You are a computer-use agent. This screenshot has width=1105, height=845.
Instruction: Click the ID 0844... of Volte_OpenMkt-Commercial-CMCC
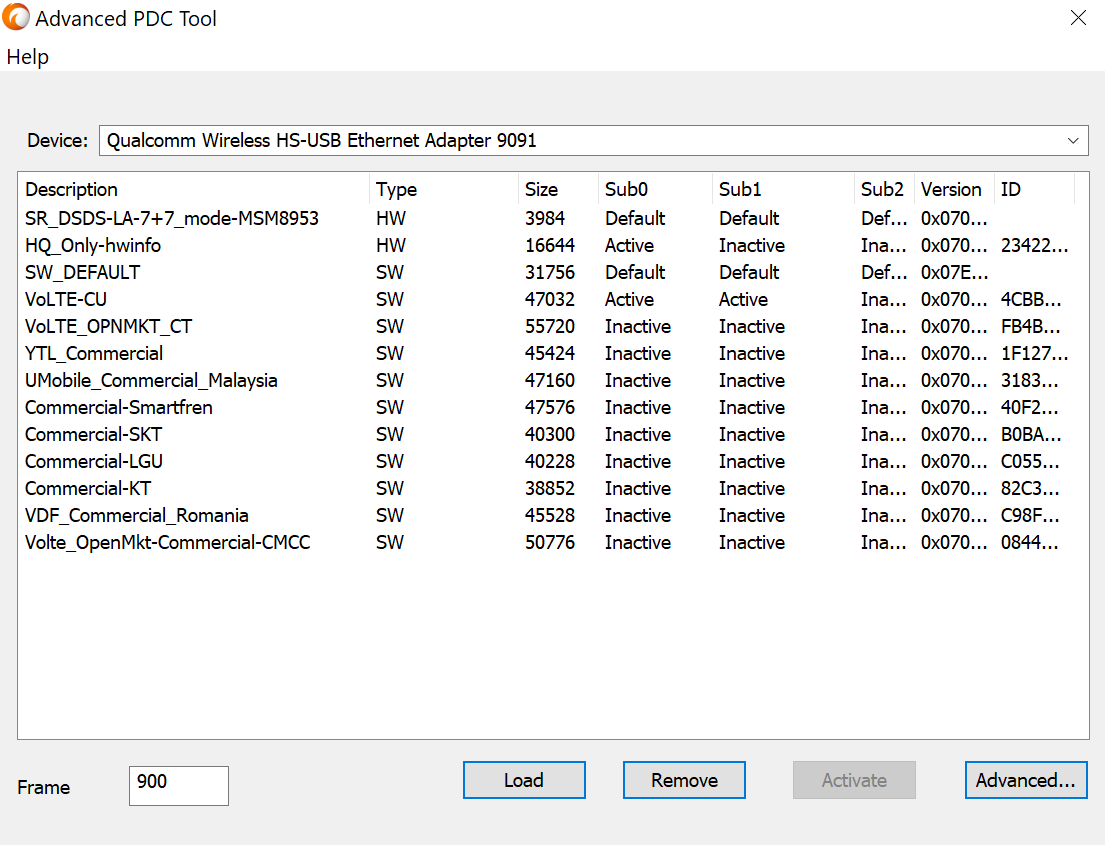(1030, 543)
